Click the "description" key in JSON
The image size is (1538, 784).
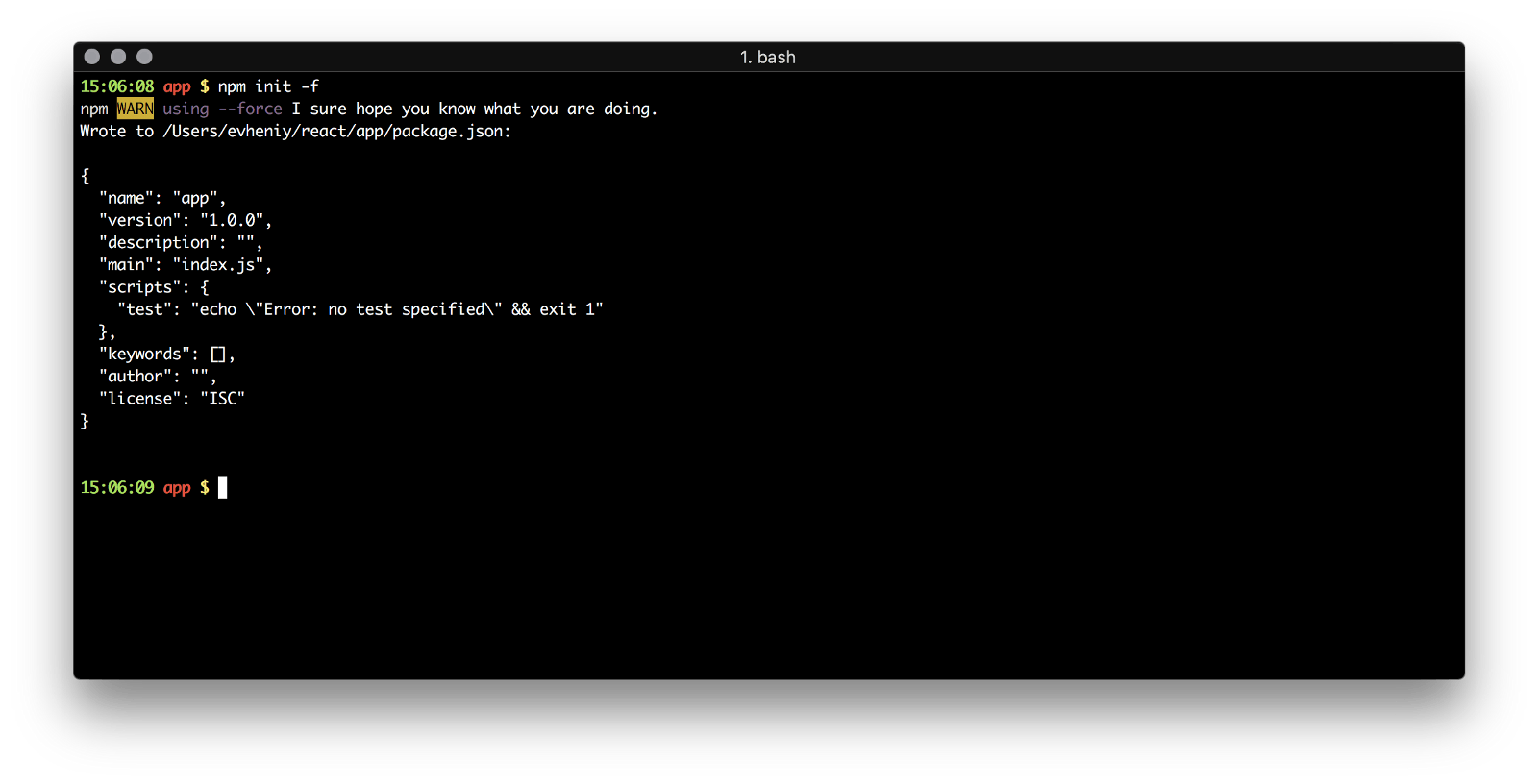click(159, 243)
